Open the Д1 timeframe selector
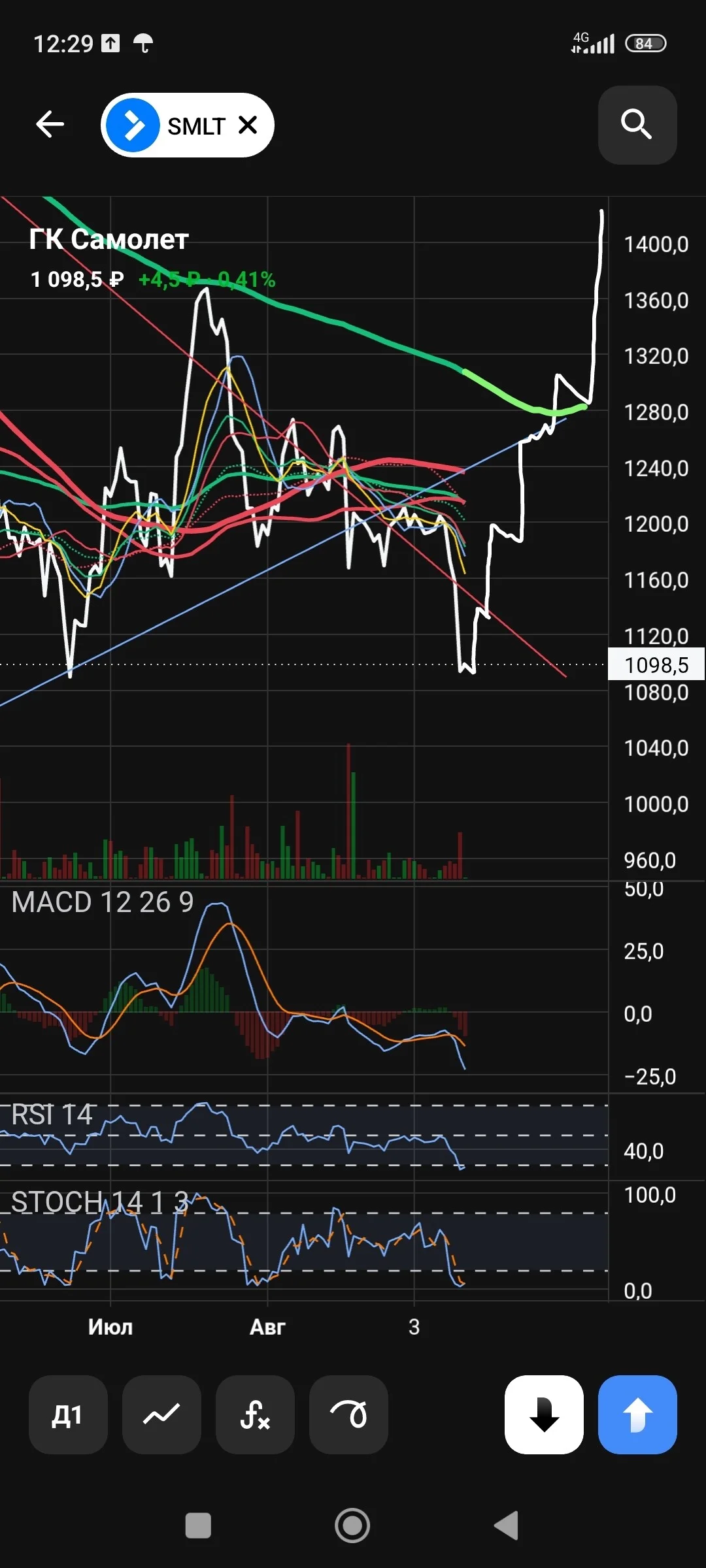This screenshot has height=1568, width=706. (x=67, y=1414)
